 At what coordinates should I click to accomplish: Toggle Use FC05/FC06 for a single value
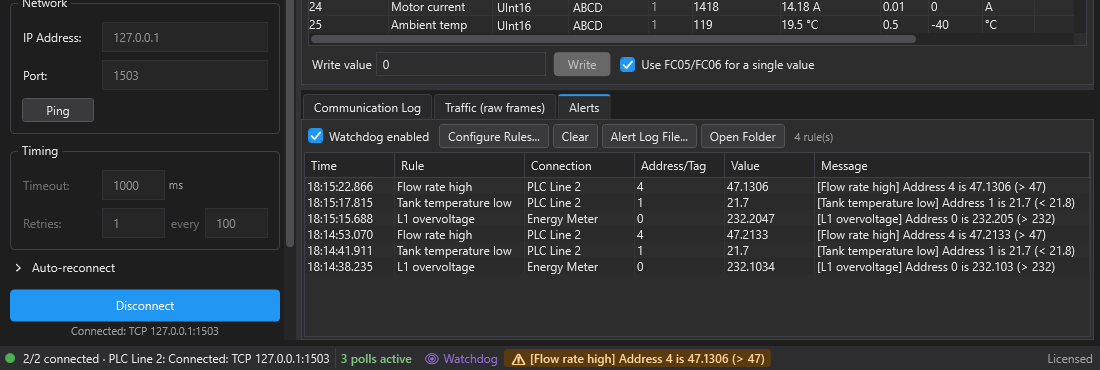click(x=628, y=65)
